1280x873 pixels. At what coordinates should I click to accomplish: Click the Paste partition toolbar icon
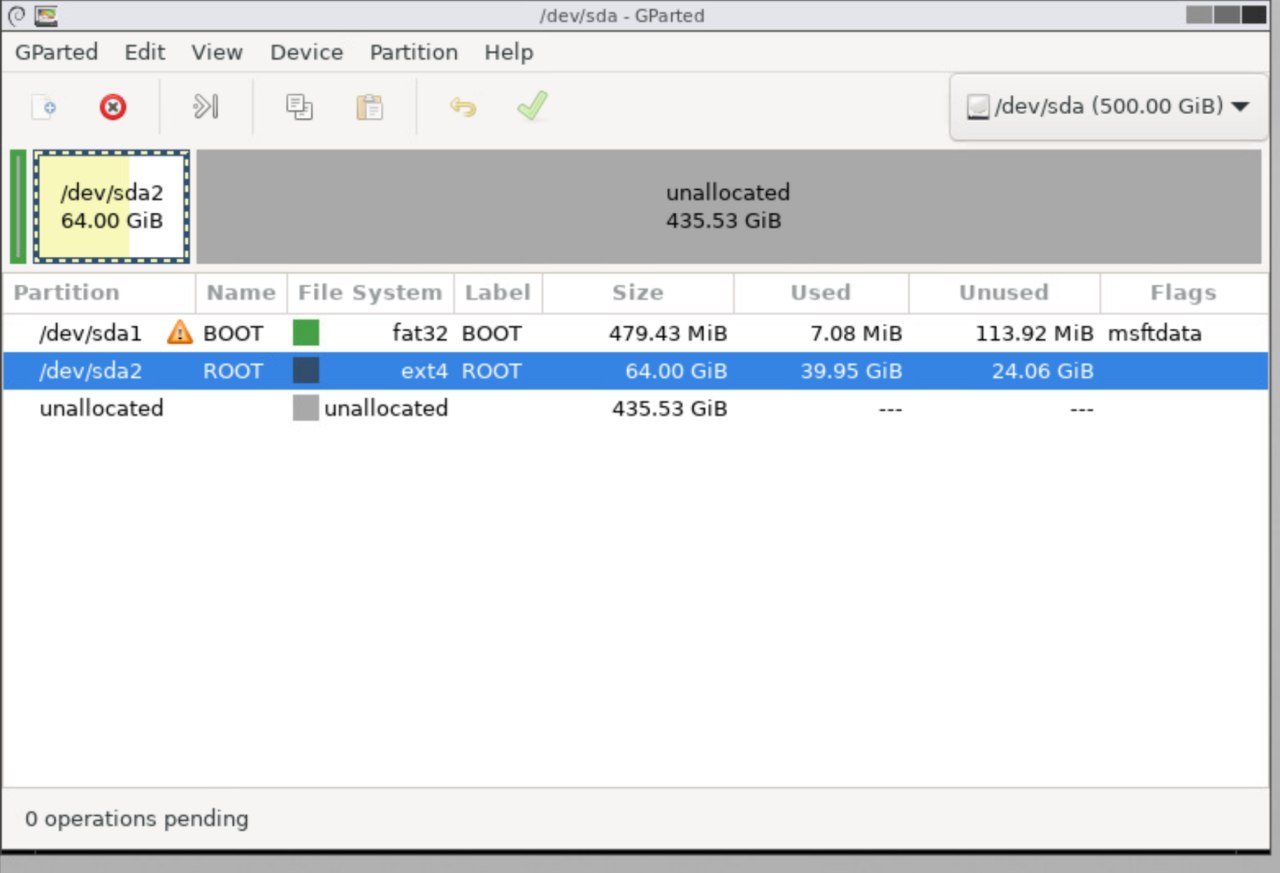coord(370,107)
